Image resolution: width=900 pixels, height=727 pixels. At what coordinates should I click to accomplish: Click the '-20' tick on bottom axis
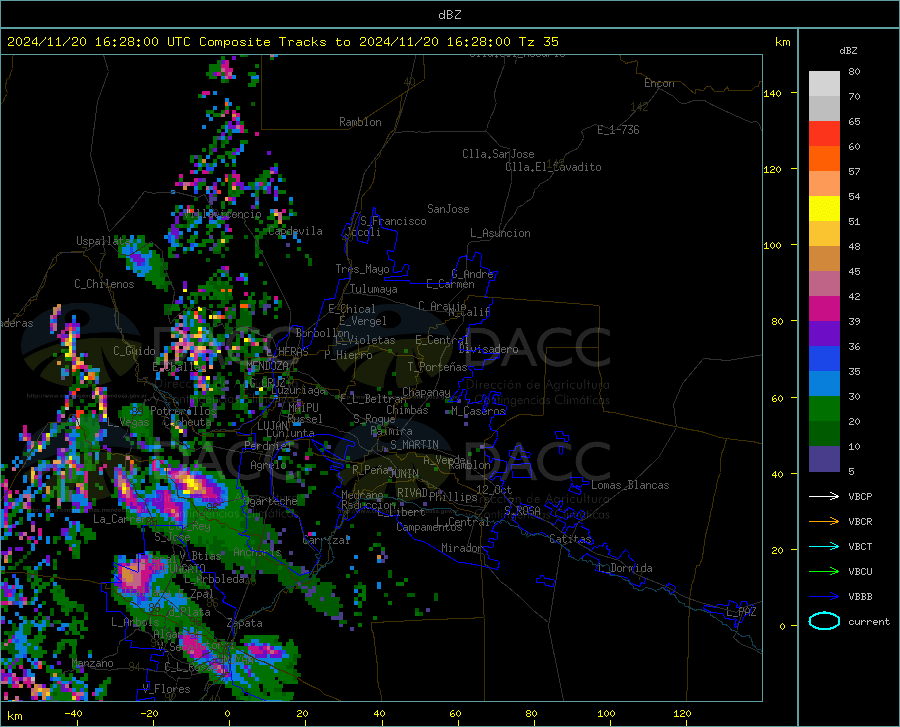pyautogui.click(x=149, y=714)
